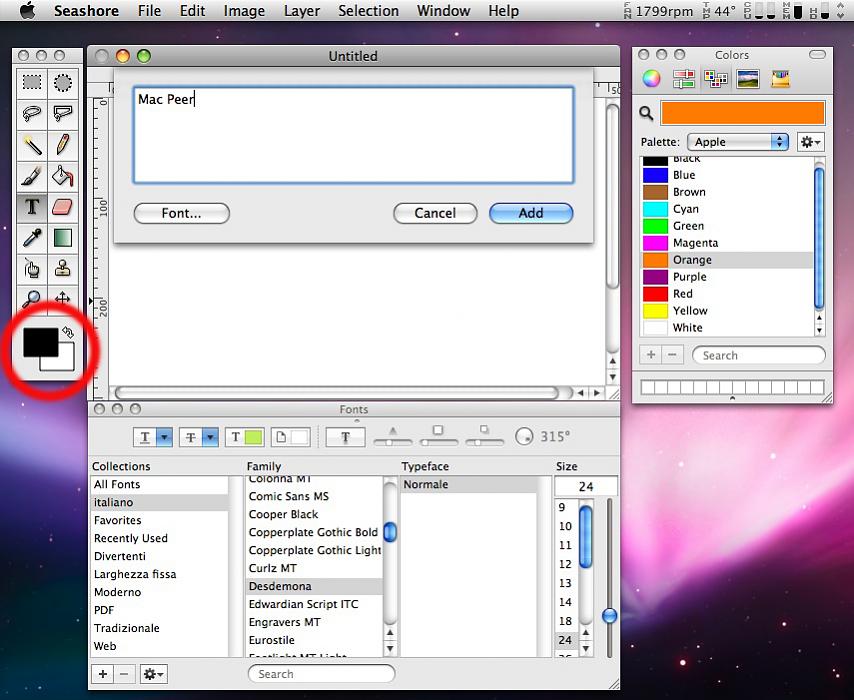Click the green text color button in Fonts
This screenshot has height=700, width=854.
point(245,437)
